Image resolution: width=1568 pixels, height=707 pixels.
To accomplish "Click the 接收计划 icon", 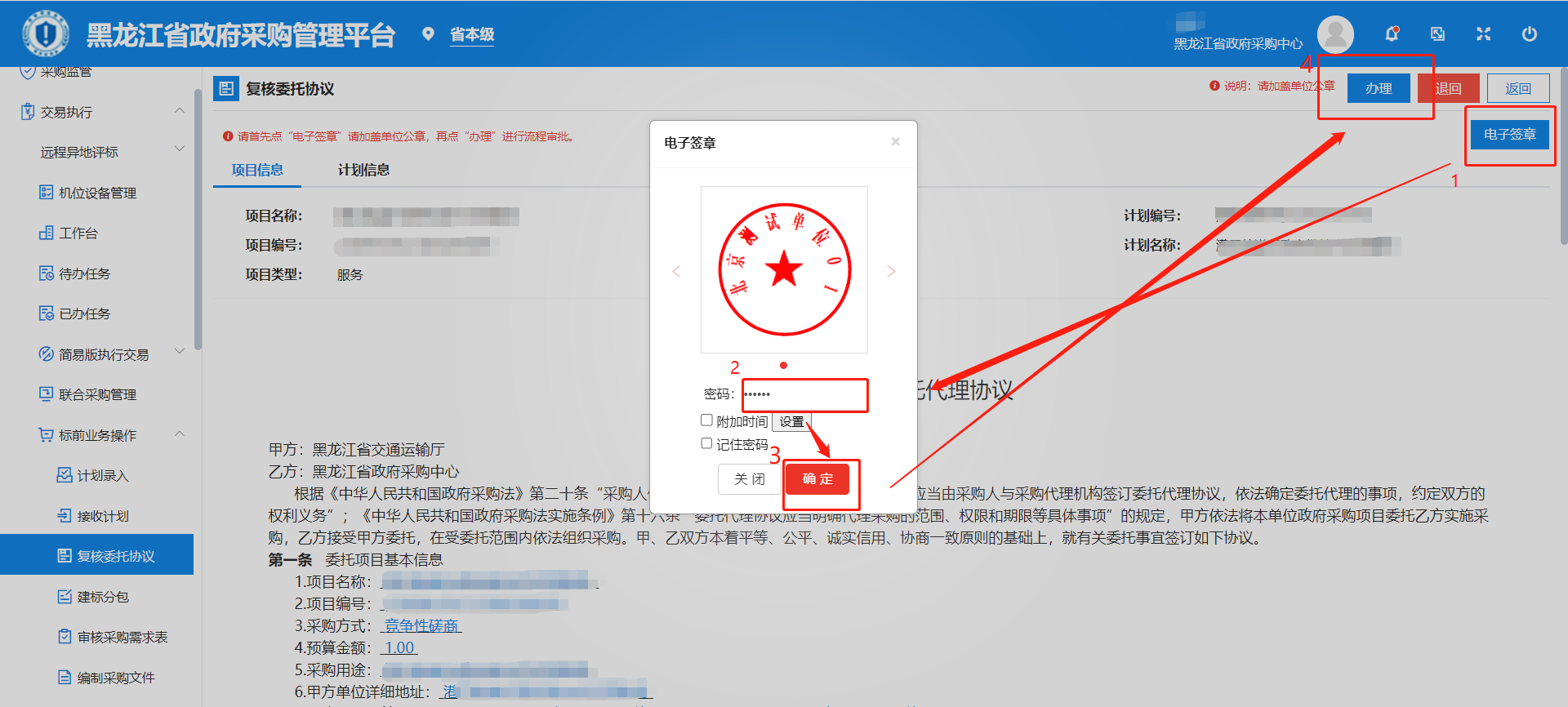I will [x=65, y=515].
